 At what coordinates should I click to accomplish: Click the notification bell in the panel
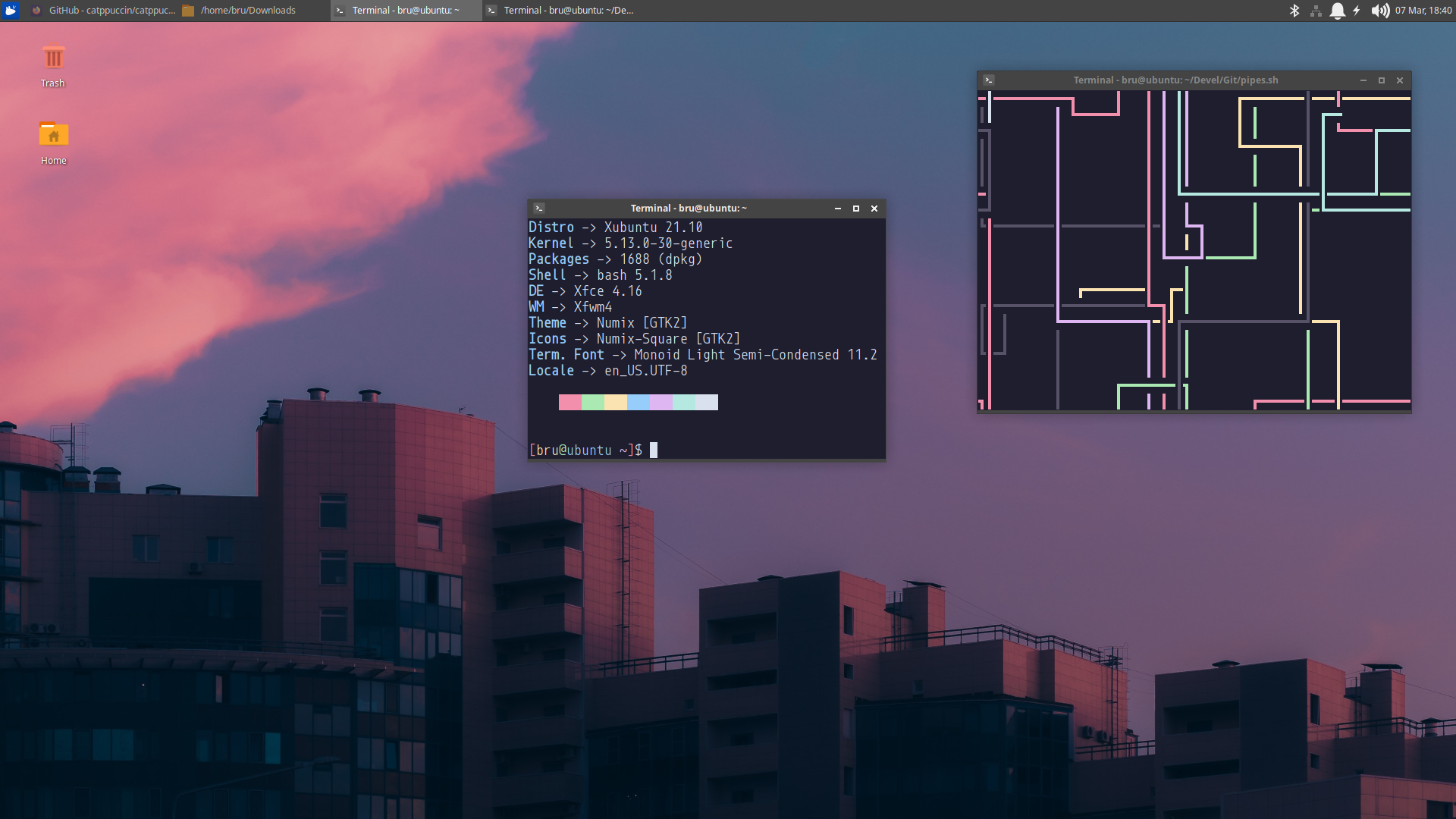tap(1339, 11)
